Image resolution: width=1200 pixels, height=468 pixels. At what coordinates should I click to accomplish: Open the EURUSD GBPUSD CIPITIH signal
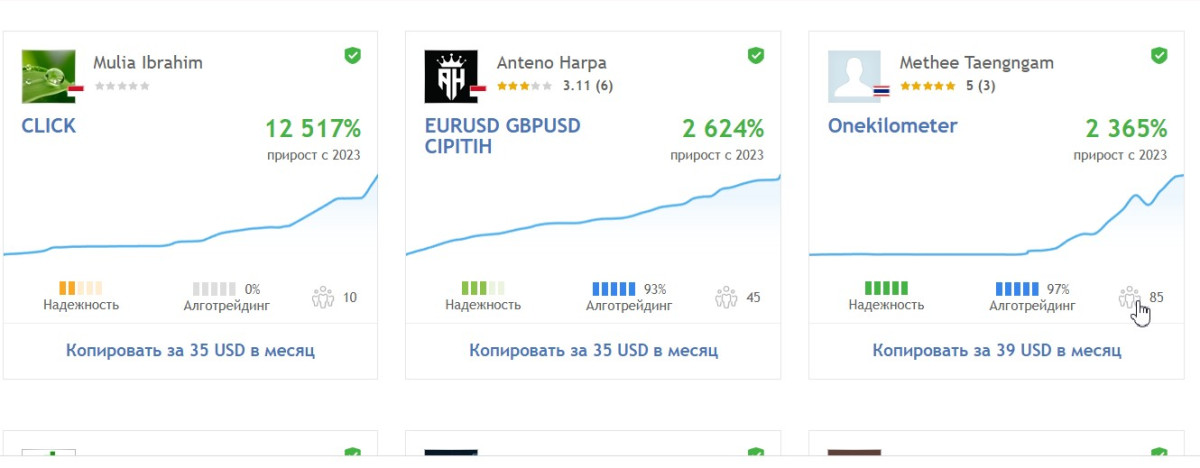coord(503,137)
